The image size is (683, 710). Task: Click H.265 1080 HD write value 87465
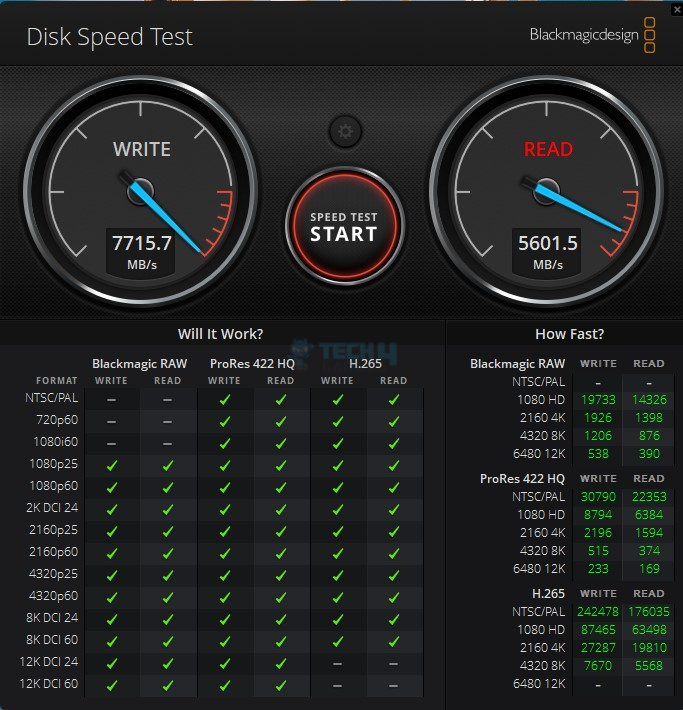[598, 630]
